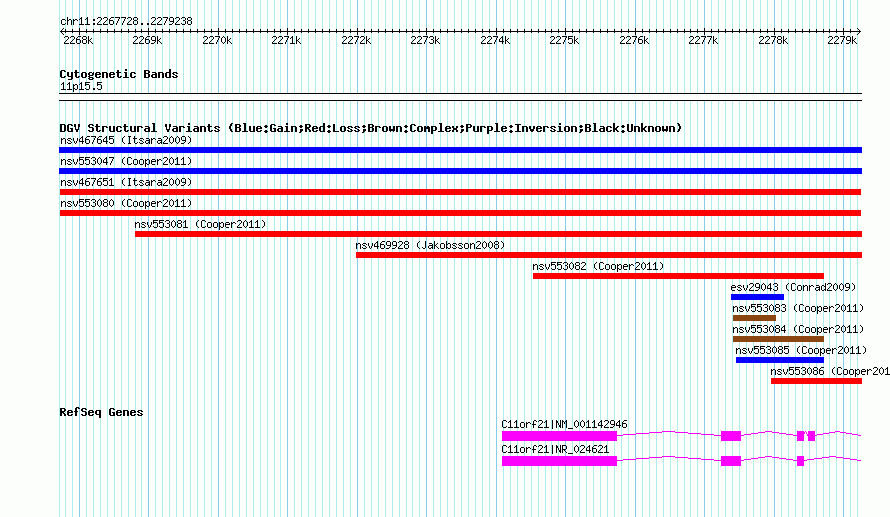Click the 2270k ruler tick label

tap(217, 40)
